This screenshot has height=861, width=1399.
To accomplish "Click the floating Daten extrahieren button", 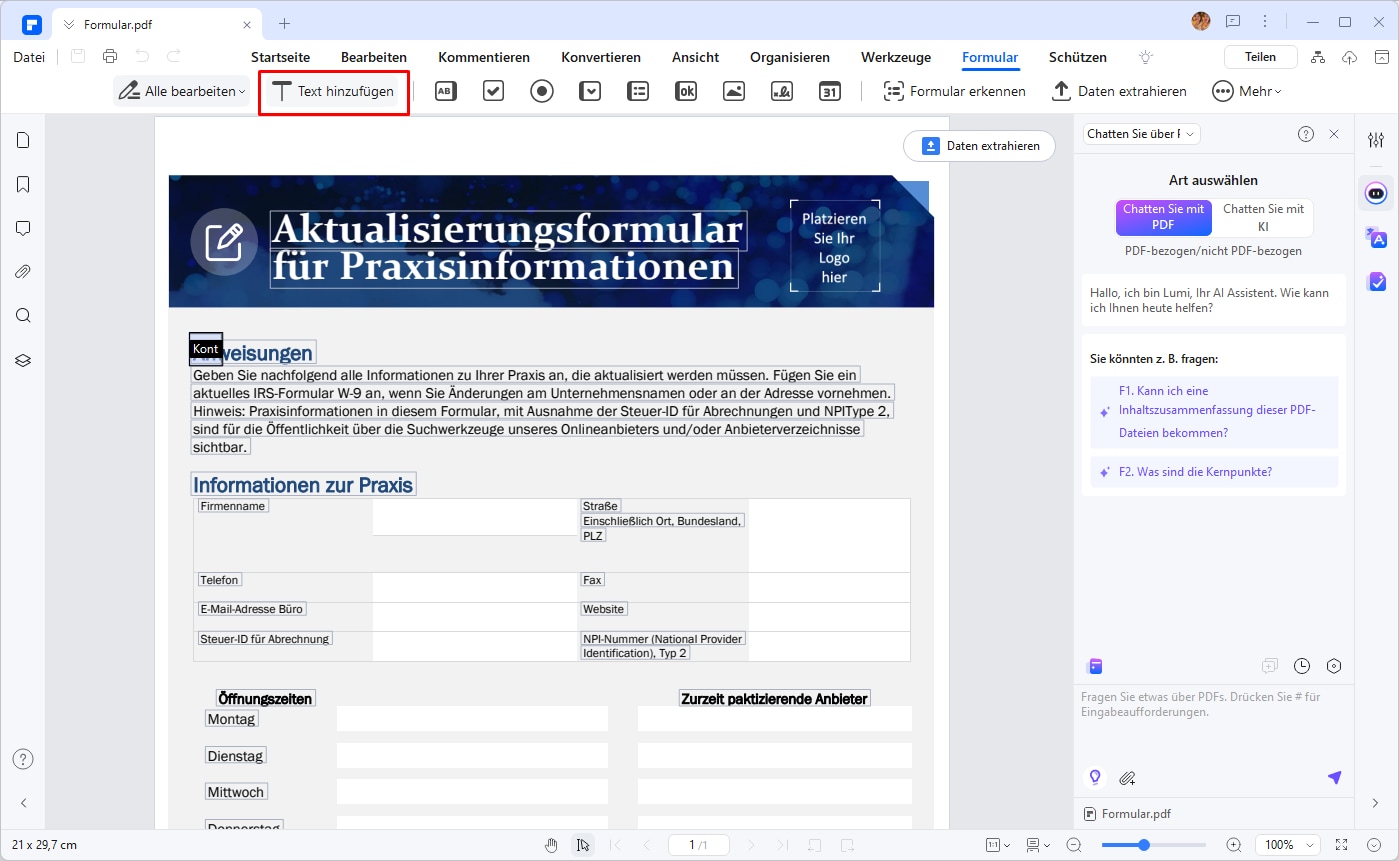I will click(x=979, y=146).
